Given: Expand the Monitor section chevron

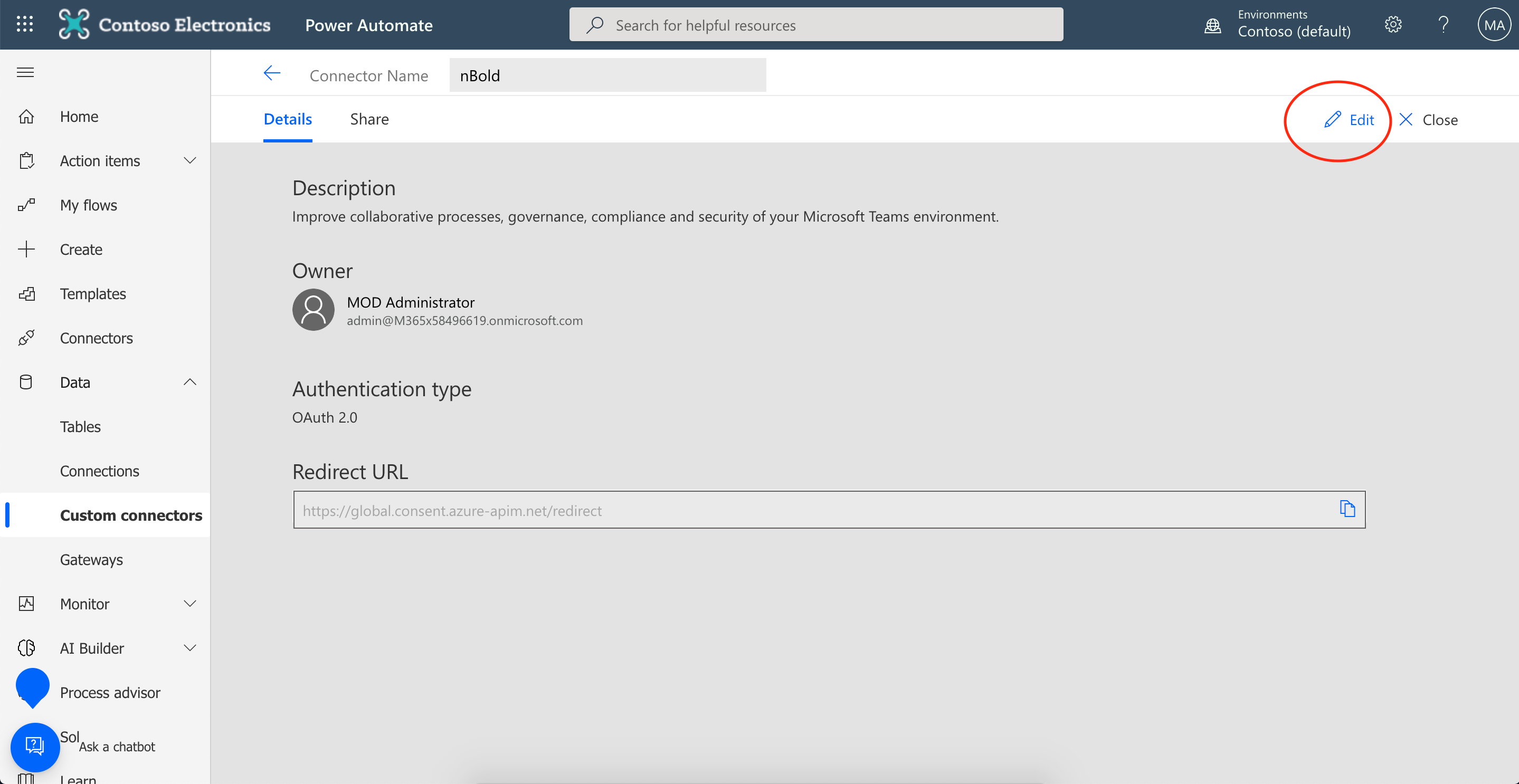Looking at the screenshot, I should 189,604.
